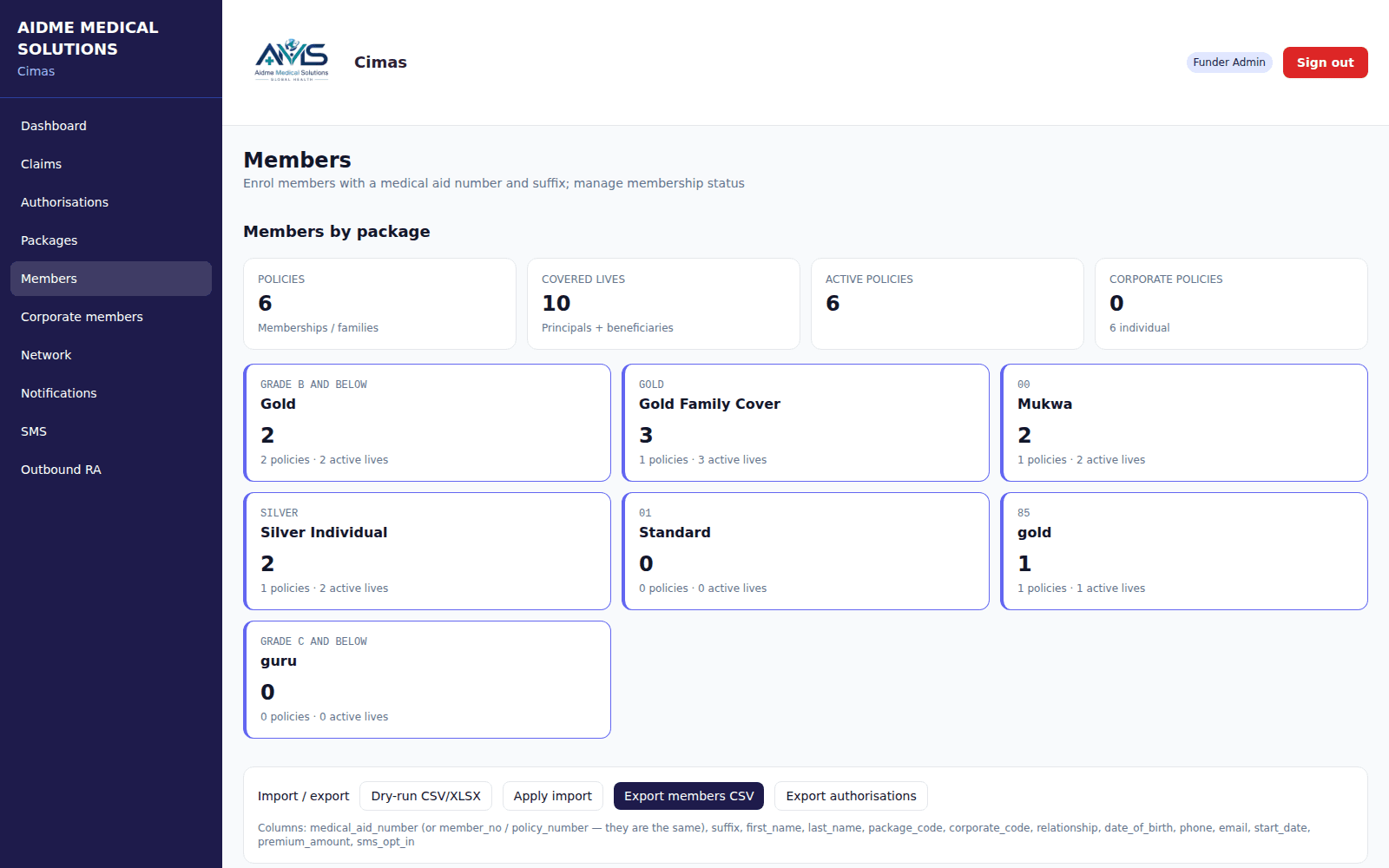Navigate to Packages page
Image resolution: width=1389 pixels, height=868 pixels.
111,240
